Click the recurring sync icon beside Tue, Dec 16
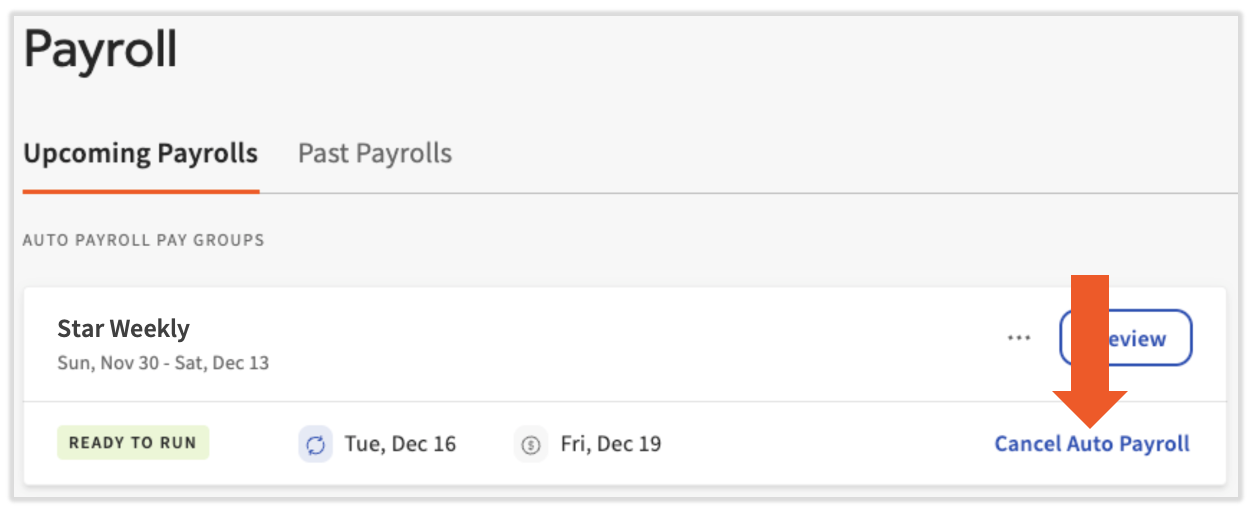Viewport: 1256px width, 514px height. point(316,444)
